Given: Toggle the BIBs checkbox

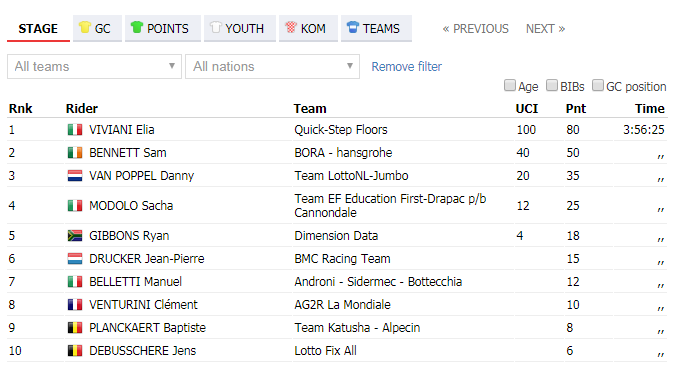Looking at the screenshot, I should click(552, 85).
